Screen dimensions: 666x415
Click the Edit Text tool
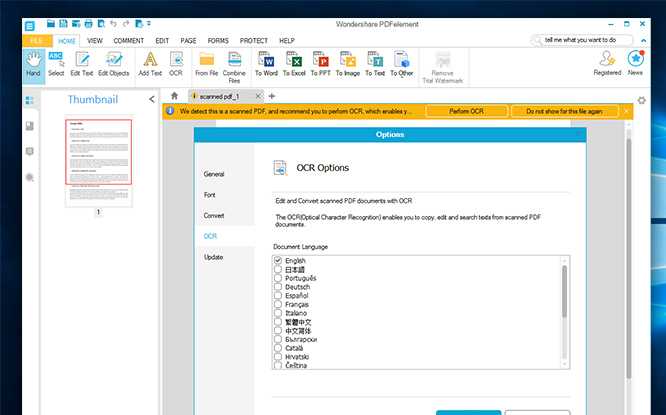81,63
